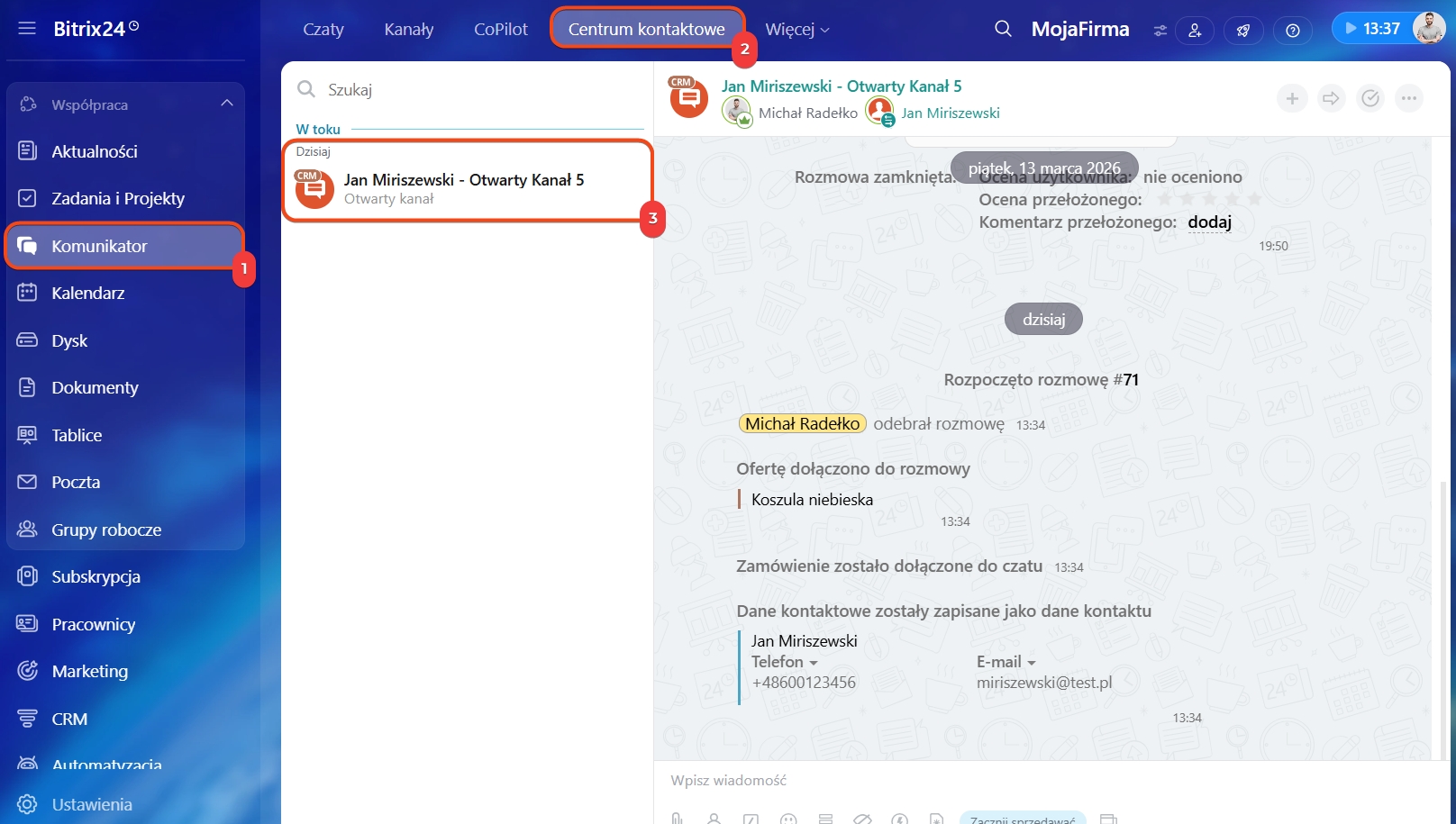The width and height of the screenshot is (1456, 824).
Task: Open the E-mail dropdown in contact details
Action: click(1006, 662)
